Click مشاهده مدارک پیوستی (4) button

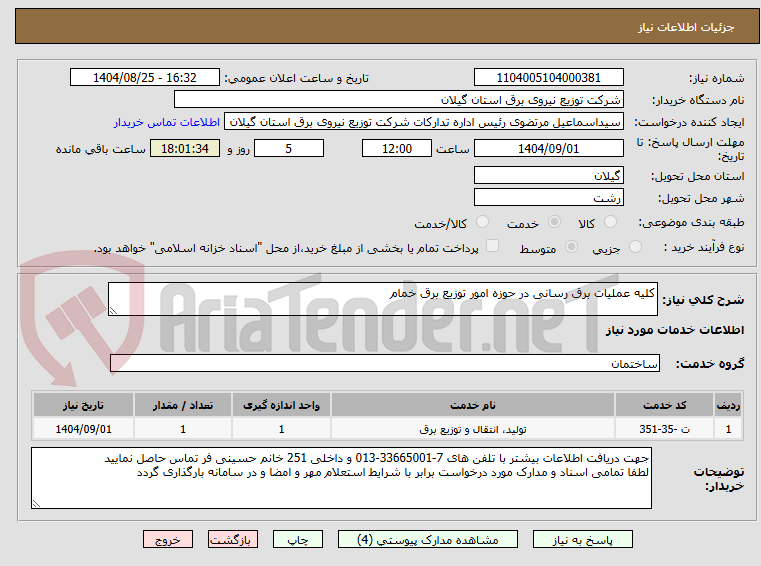click(428, 539)
